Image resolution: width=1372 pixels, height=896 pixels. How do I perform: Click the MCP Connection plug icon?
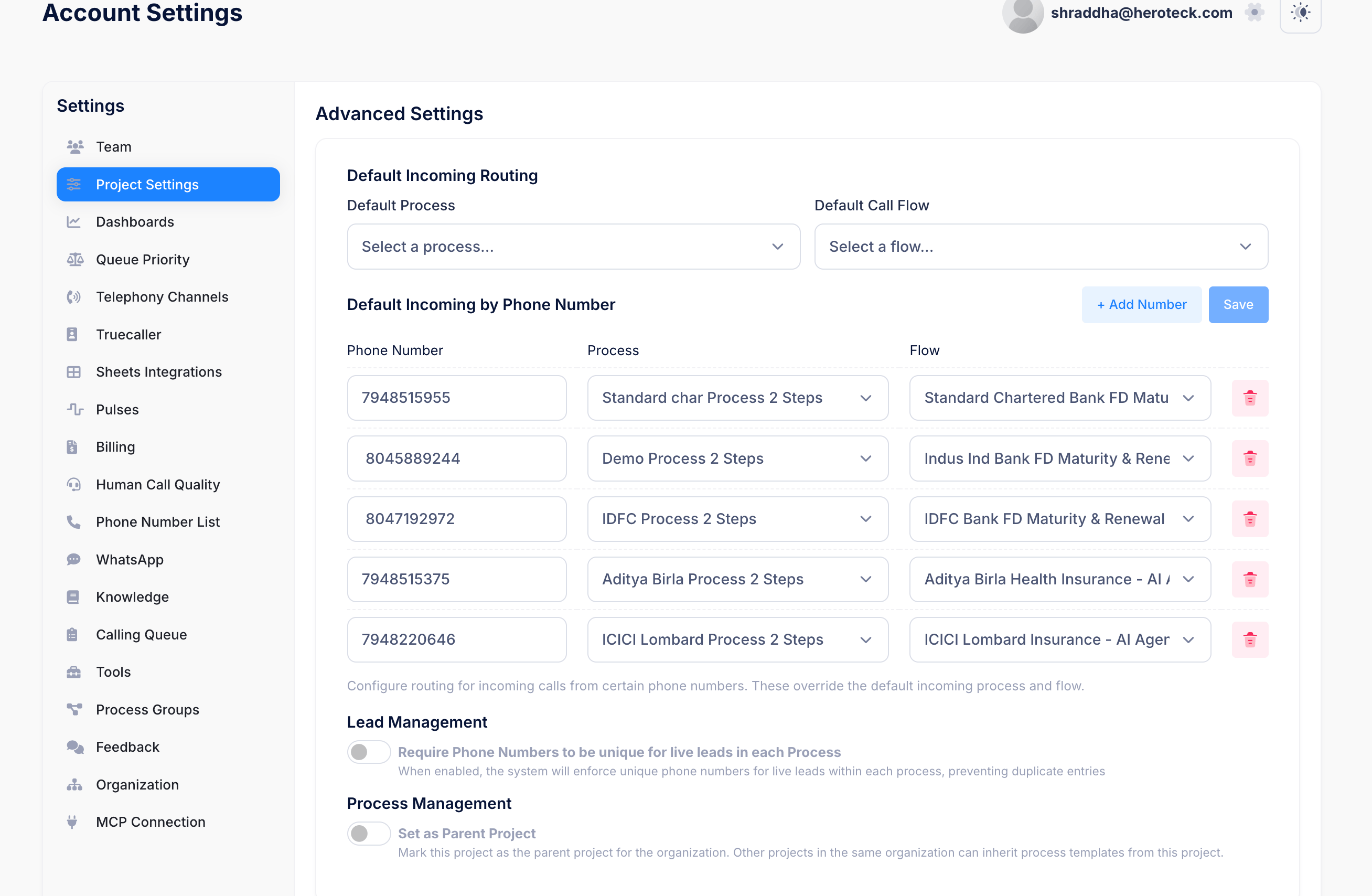[72, 822]
